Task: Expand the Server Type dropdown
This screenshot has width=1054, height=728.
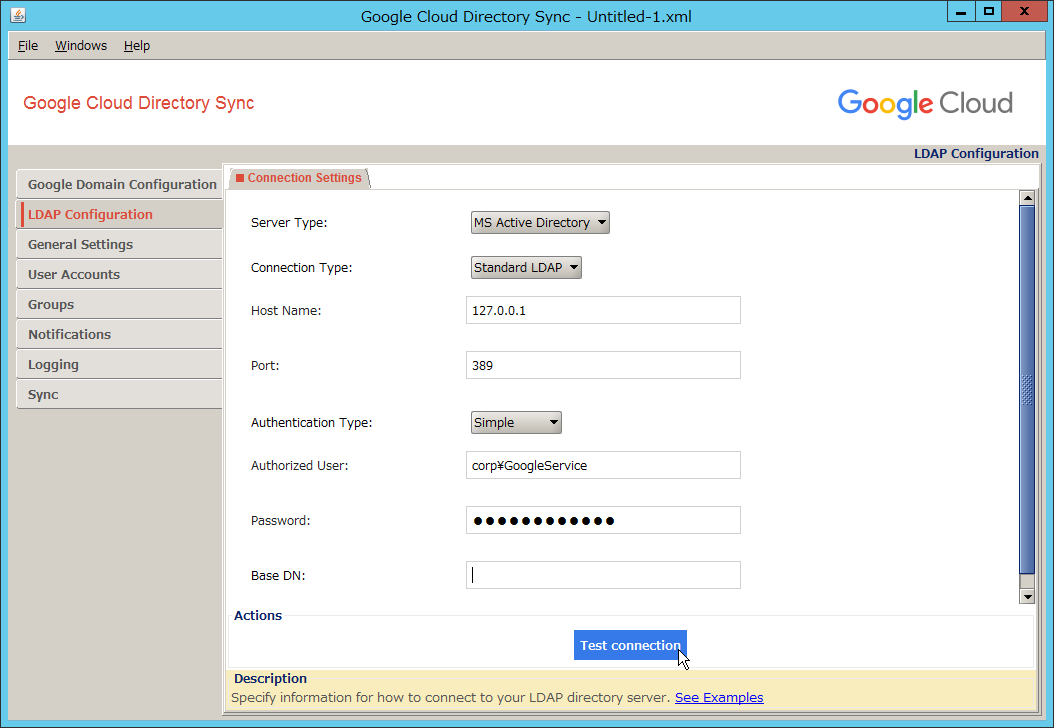Action: point(540,223)
